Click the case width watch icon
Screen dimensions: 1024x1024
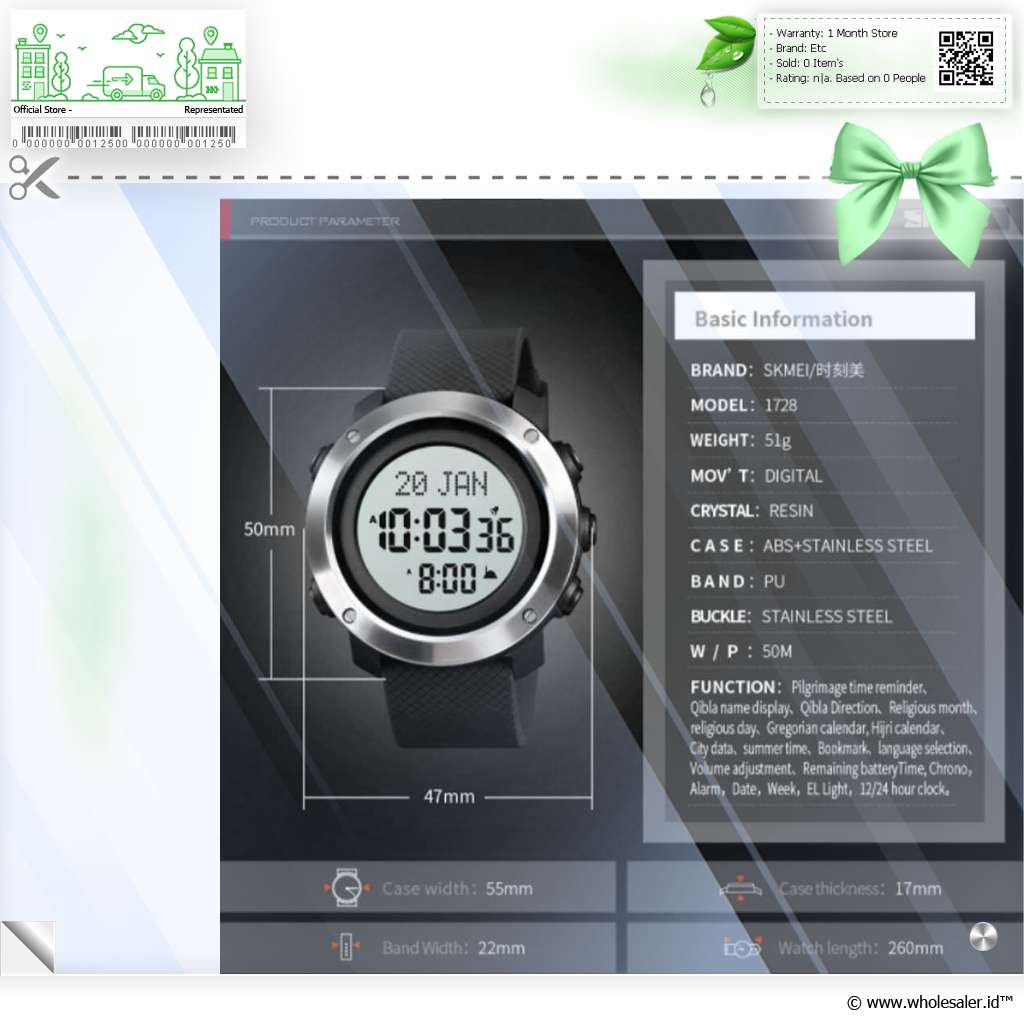pos(346,887)
